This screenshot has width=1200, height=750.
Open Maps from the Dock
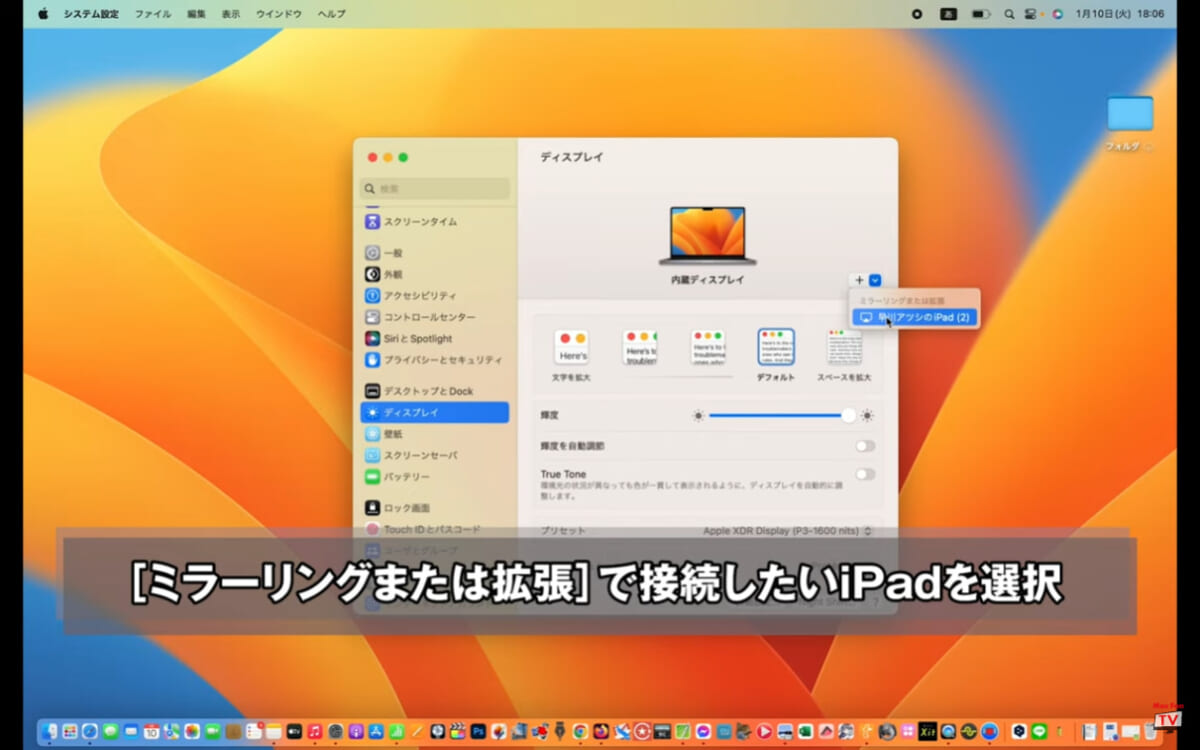click(x=171, y=732)
